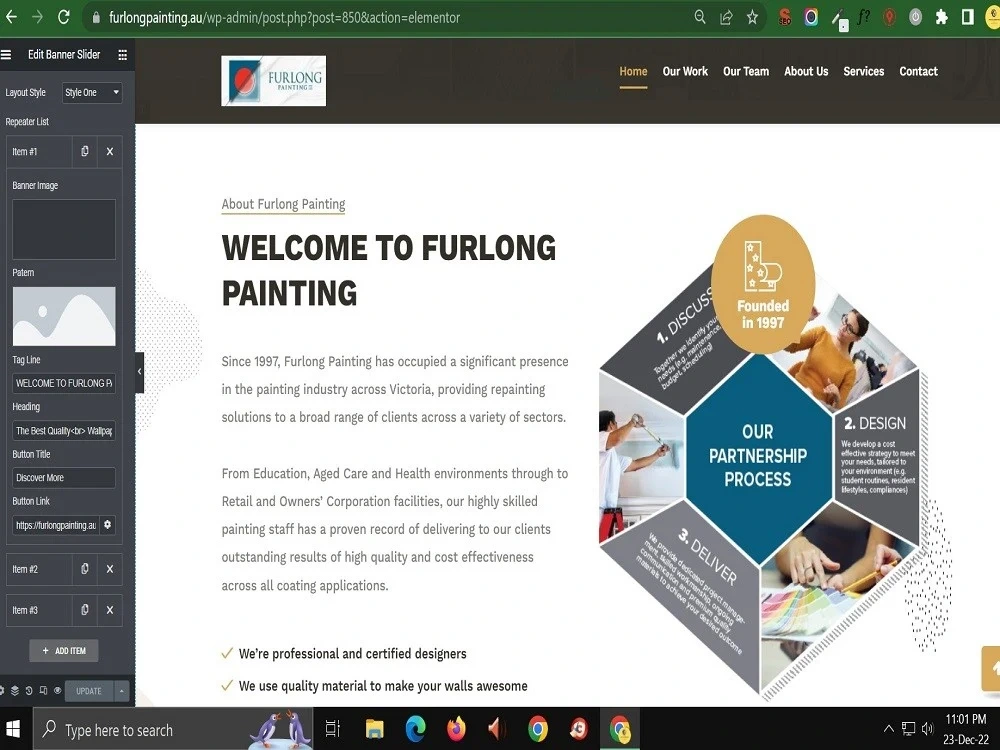Open the eyedropper color picker extension
Image resolution: width=1000 pixels, height=750 pixels.
pyautogui.click(x=839, y=19)
